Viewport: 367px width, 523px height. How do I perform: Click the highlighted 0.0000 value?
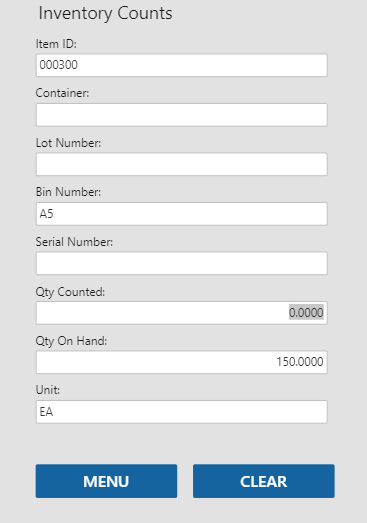pyautogui.click(x=306, y=313)
